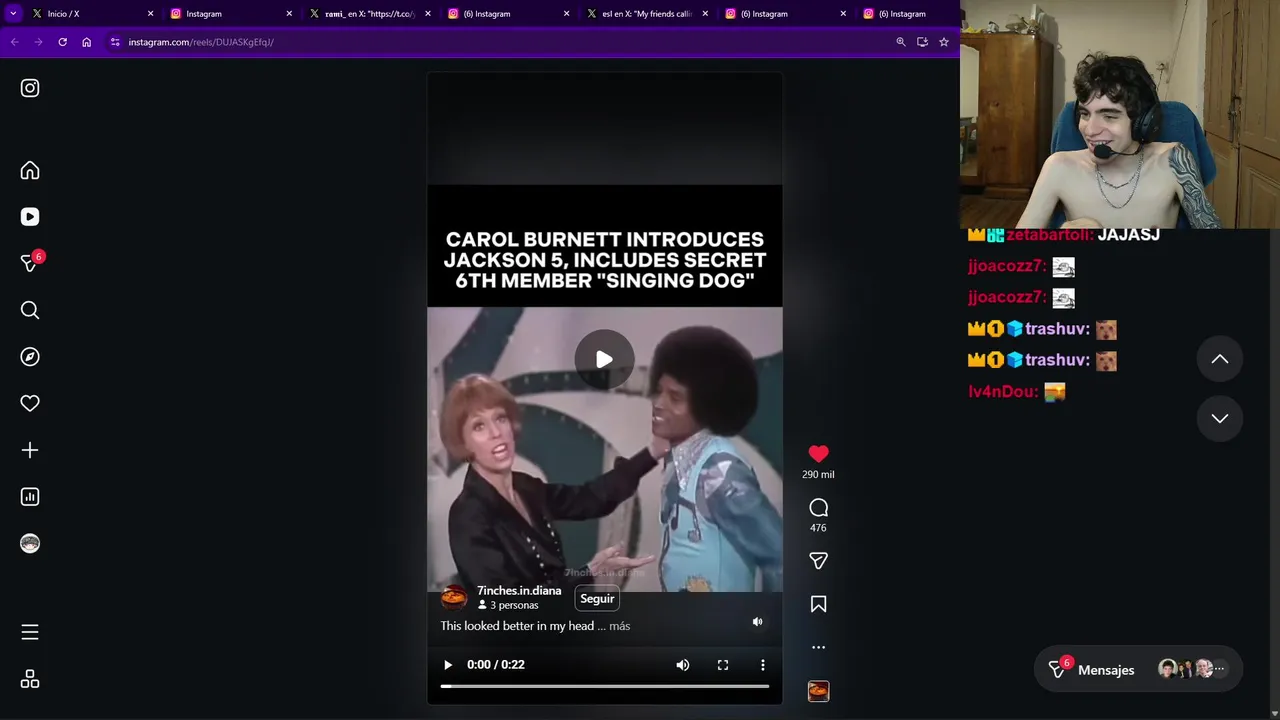1280x720 pixels.
Task: Open the Mensajes floating button
Action: [x=1138, y=670]
